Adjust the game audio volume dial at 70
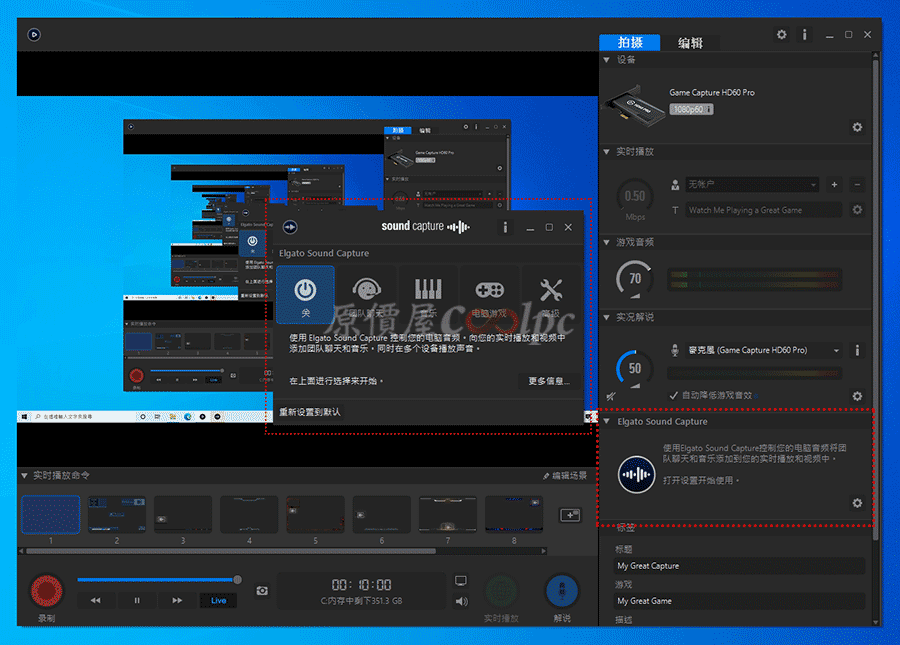The image size is (900, 645). point(634,279)
